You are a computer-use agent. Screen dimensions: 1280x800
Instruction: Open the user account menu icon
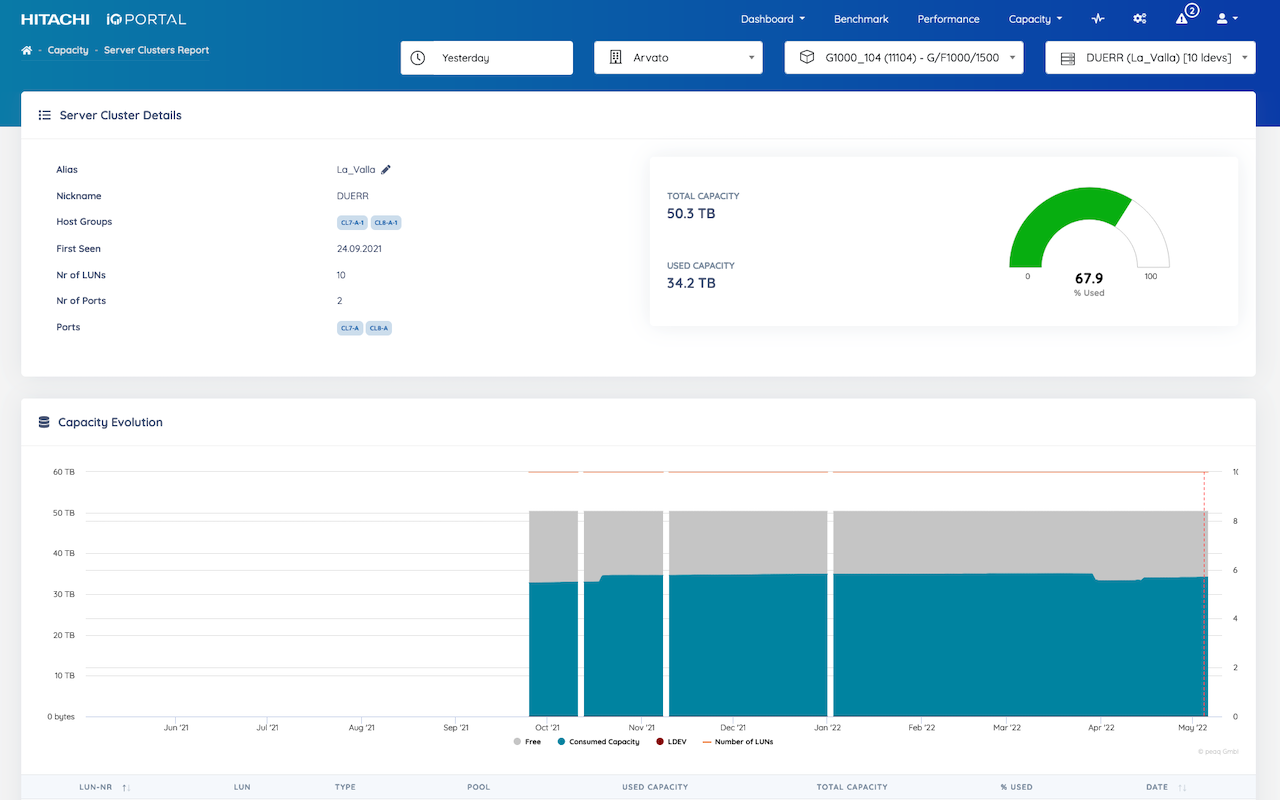1226,19
